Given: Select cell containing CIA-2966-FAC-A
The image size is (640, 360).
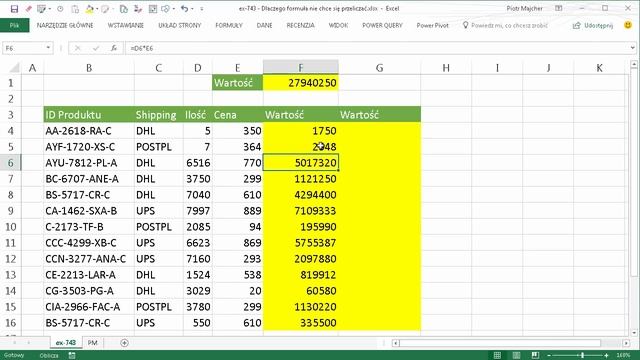Looking at the screenshot, I should [x=89, y=307].
